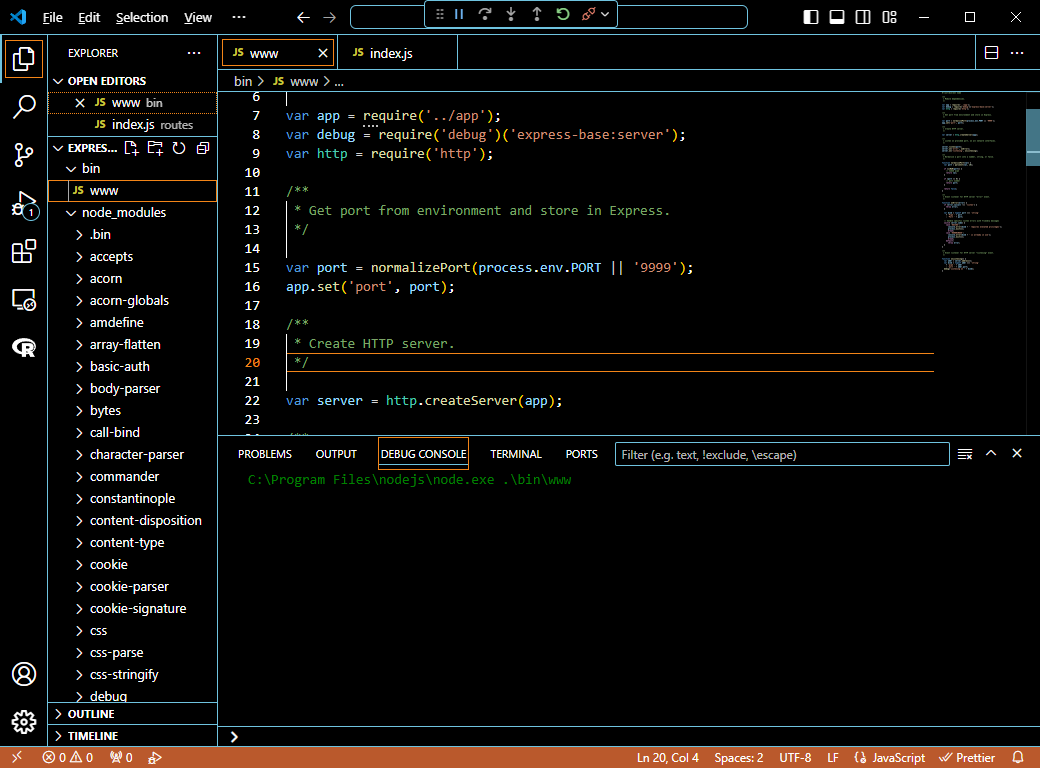Collapse the node_modules folder
1040x768 pixels.
click(133, 212)
